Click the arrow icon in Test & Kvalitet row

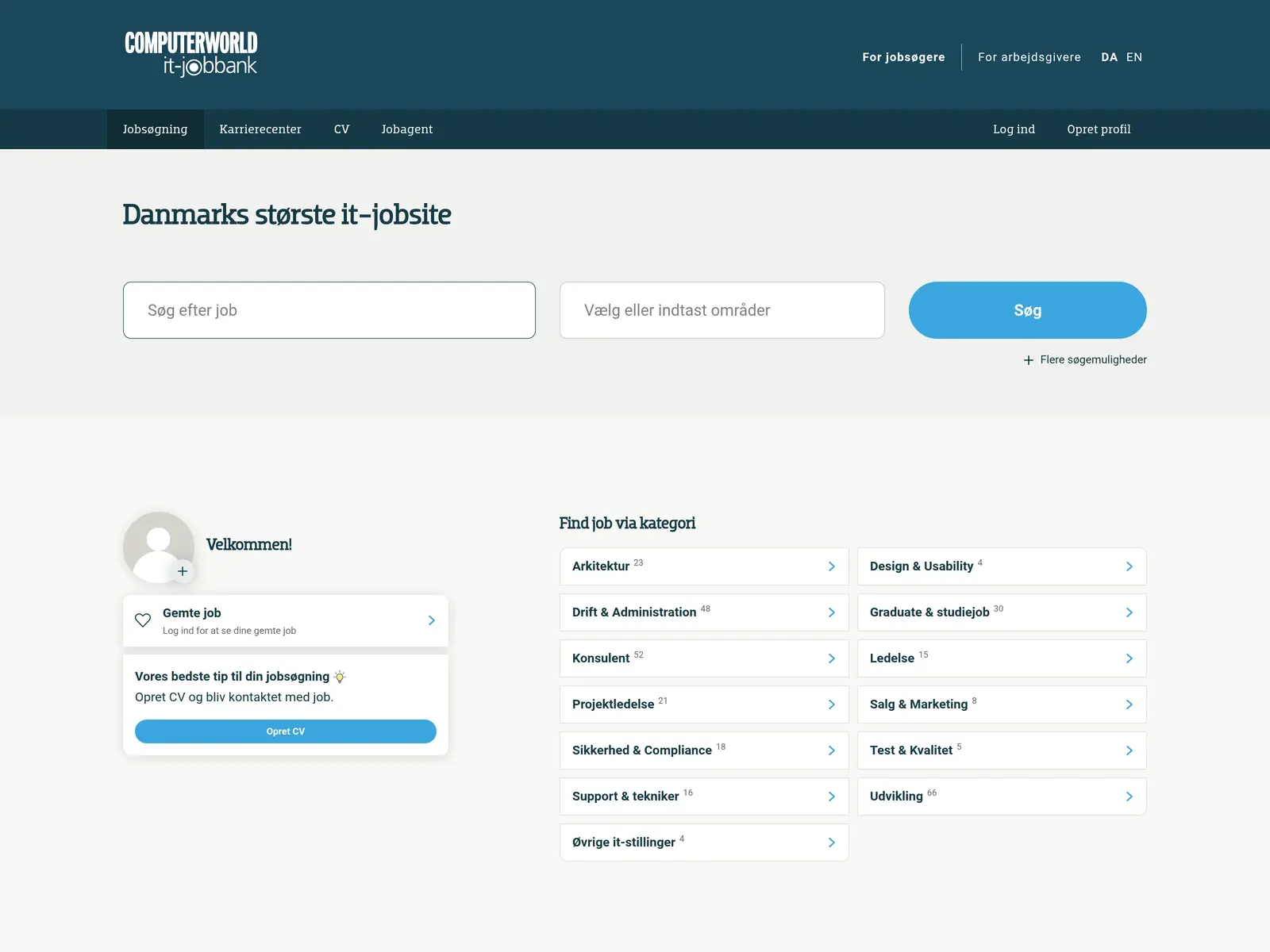pos(1130,750)
